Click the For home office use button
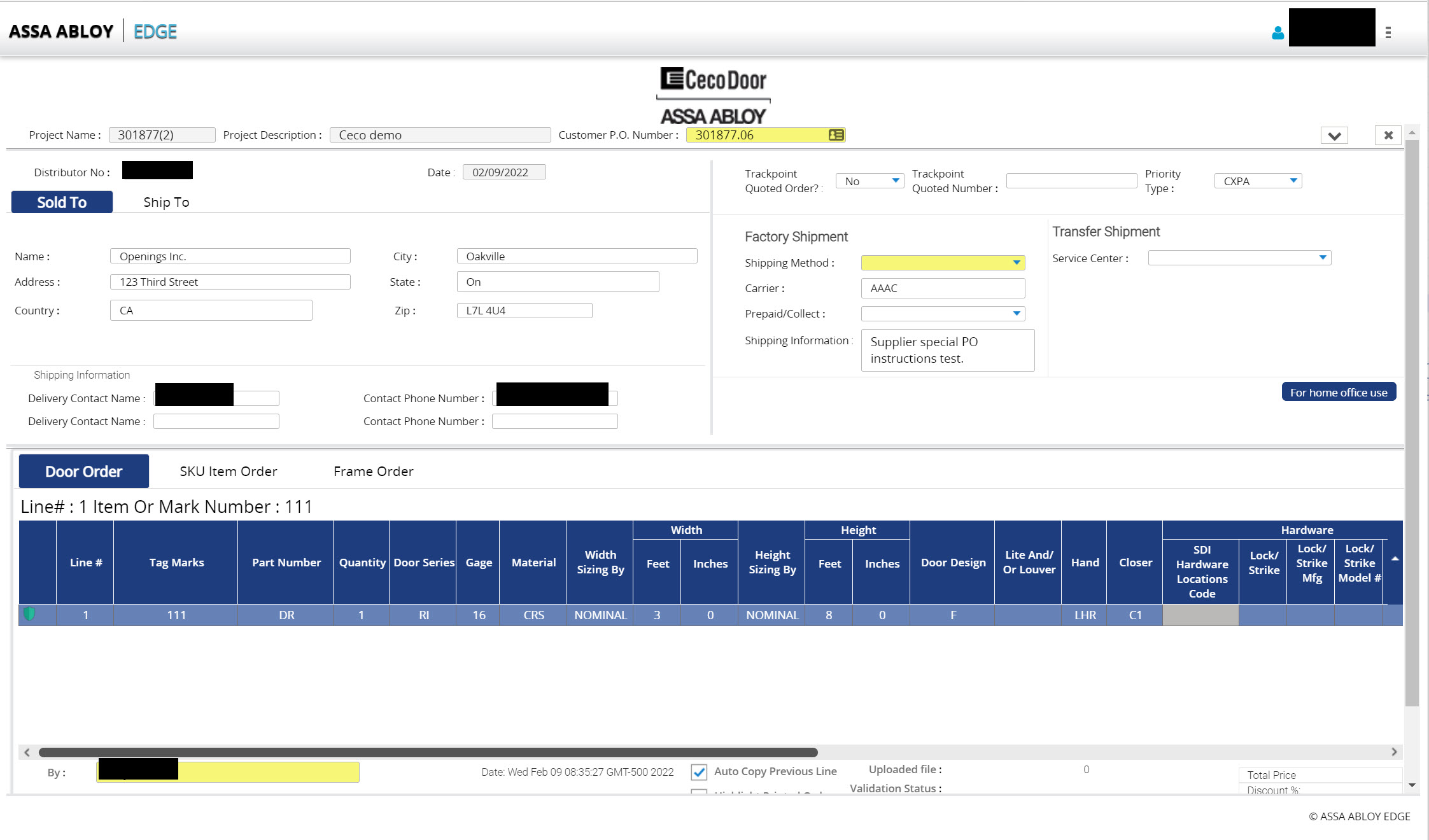The height and width of the screenshot is (840, 1429). [1339, 392]
